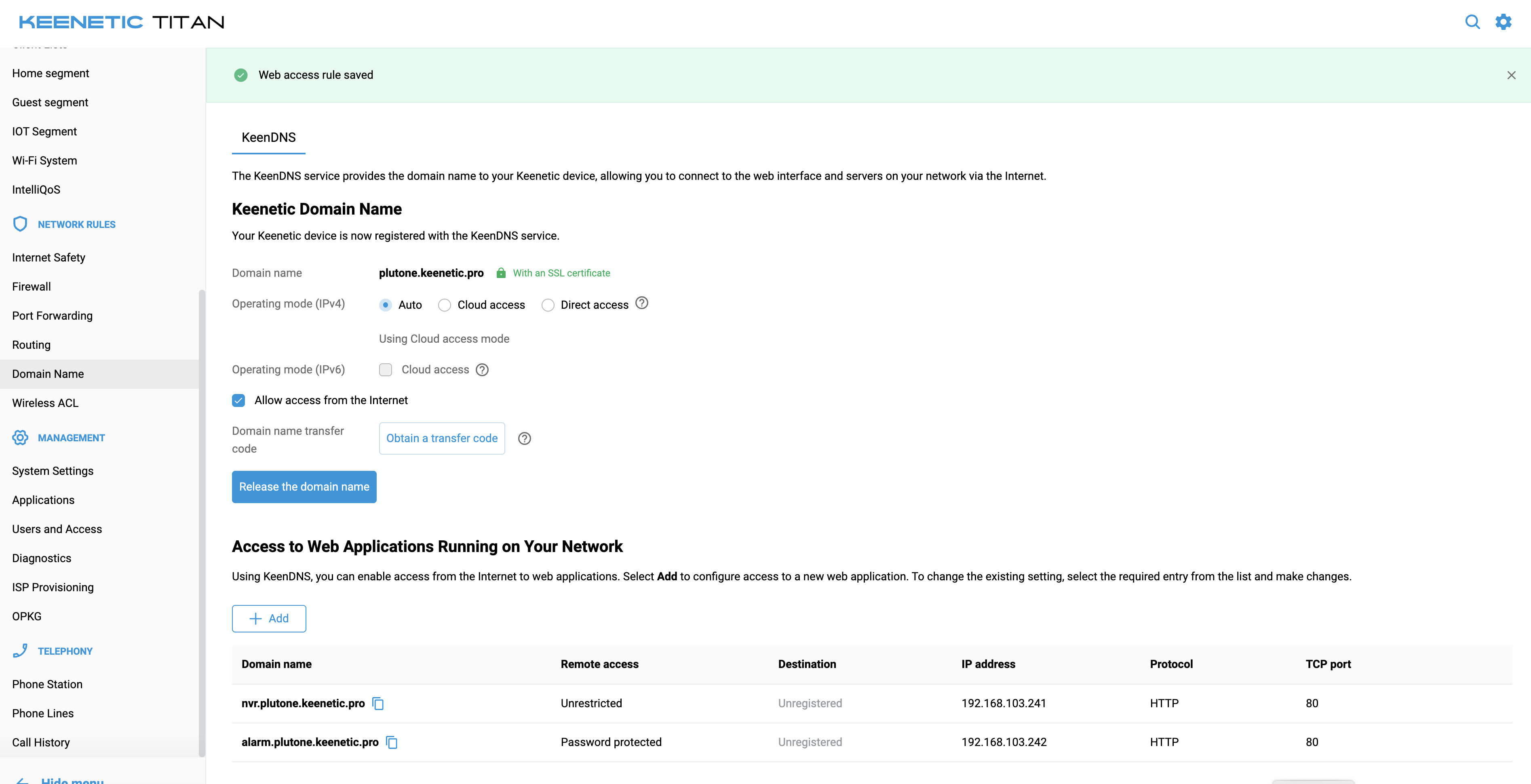Click the With an SSL certificate link
Viewport: 1531px width, 784px height.
coord(561,273)
